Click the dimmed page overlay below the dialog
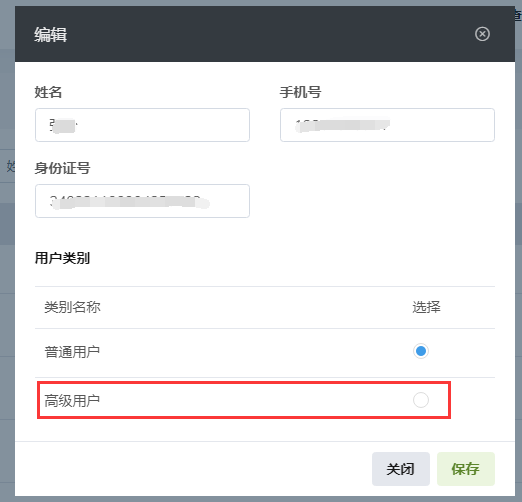Screen dimensions: 522x502 pos(261,499)
